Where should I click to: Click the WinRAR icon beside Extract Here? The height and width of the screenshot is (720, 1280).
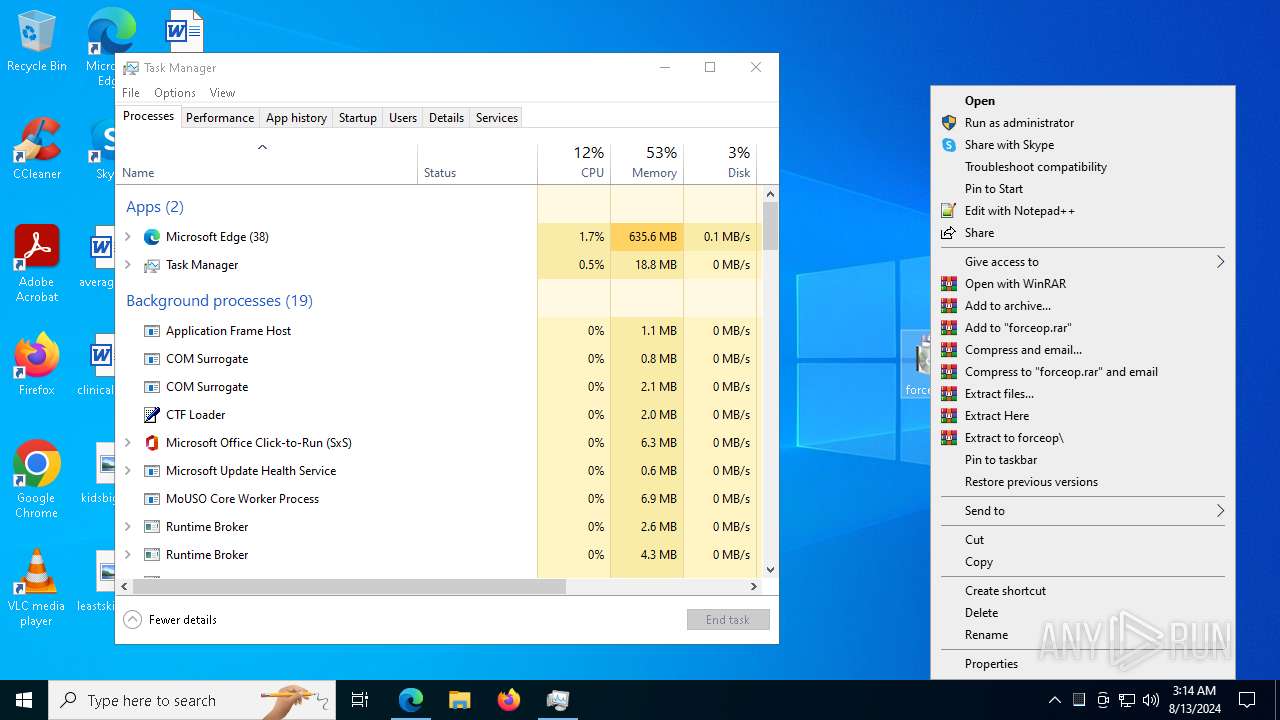point(949,416)
